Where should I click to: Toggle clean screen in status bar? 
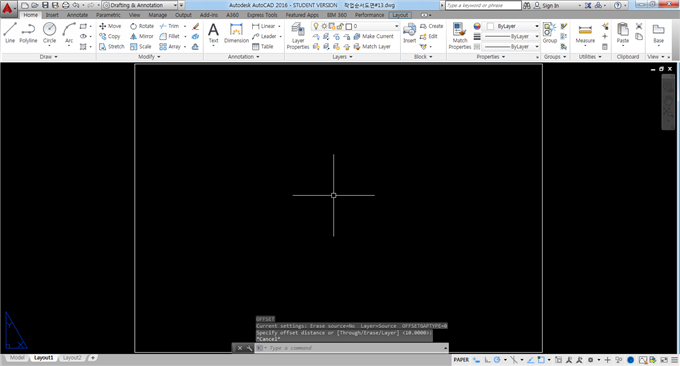664,360
